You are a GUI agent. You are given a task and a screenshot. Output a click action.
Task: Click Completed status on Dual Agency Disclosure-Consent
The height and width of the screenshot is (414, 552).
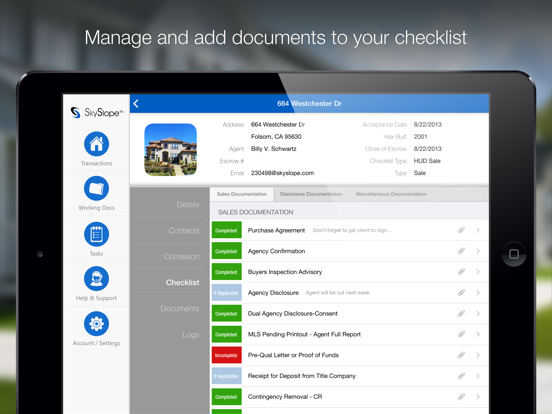(x=227, y=313)
